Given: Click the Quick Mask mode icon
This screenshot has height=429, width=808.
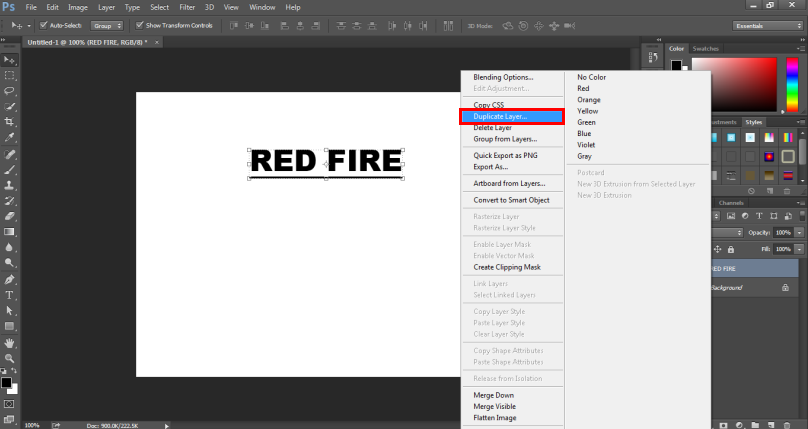Looking at the screenshot, I should click(9, 404).
